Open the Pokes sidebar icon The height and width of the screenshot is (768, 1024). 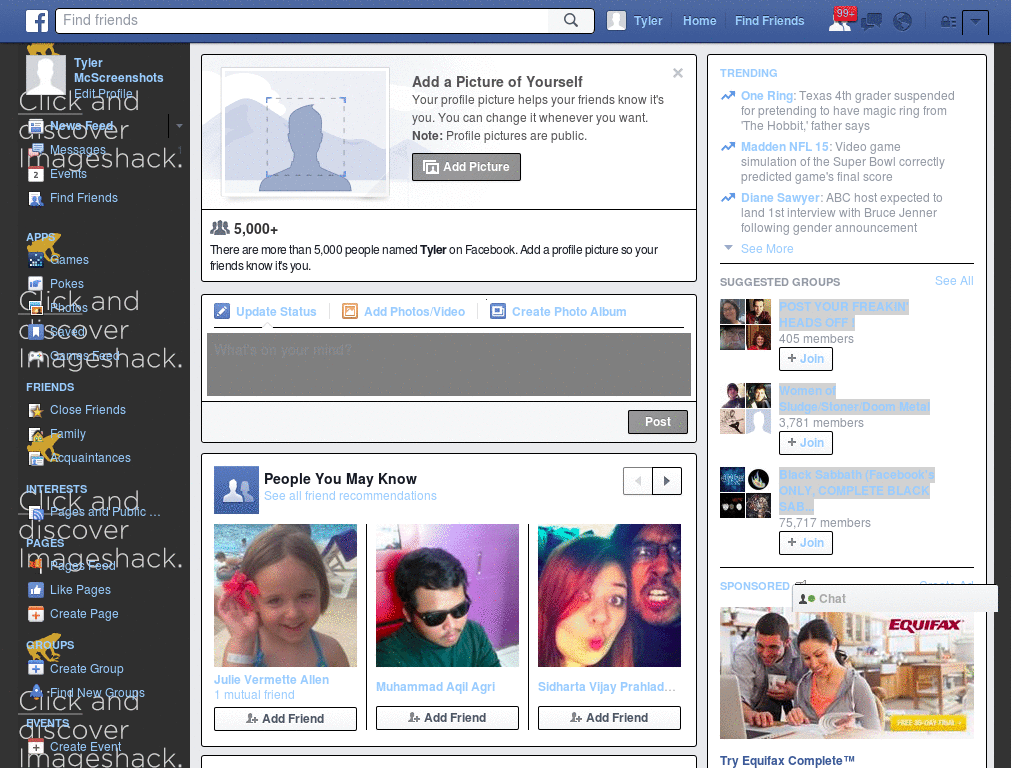(x=36, y=284)
